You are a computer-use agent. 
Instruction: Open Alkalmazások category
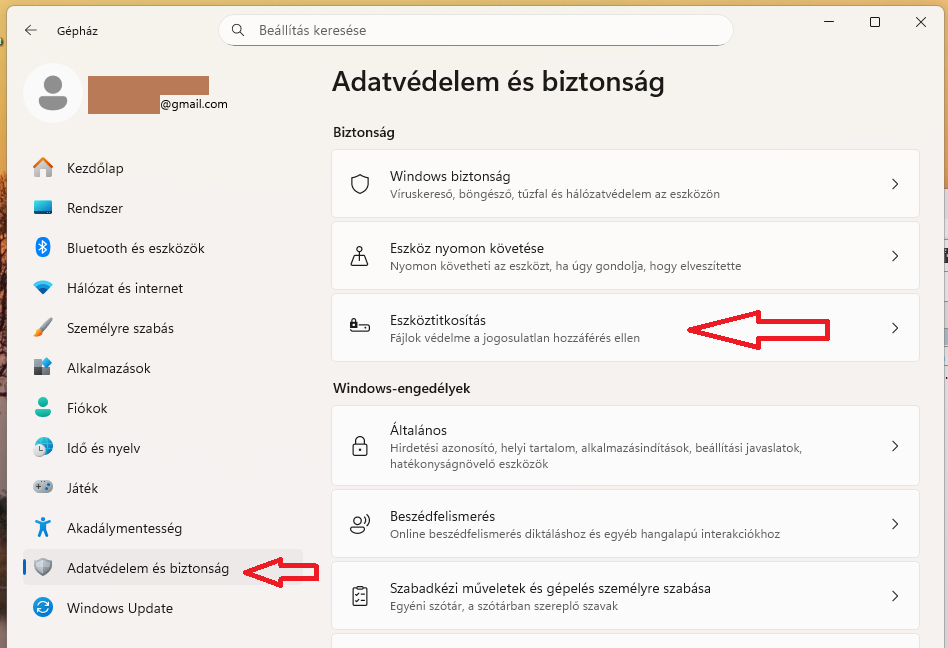(x=163, y=368)
